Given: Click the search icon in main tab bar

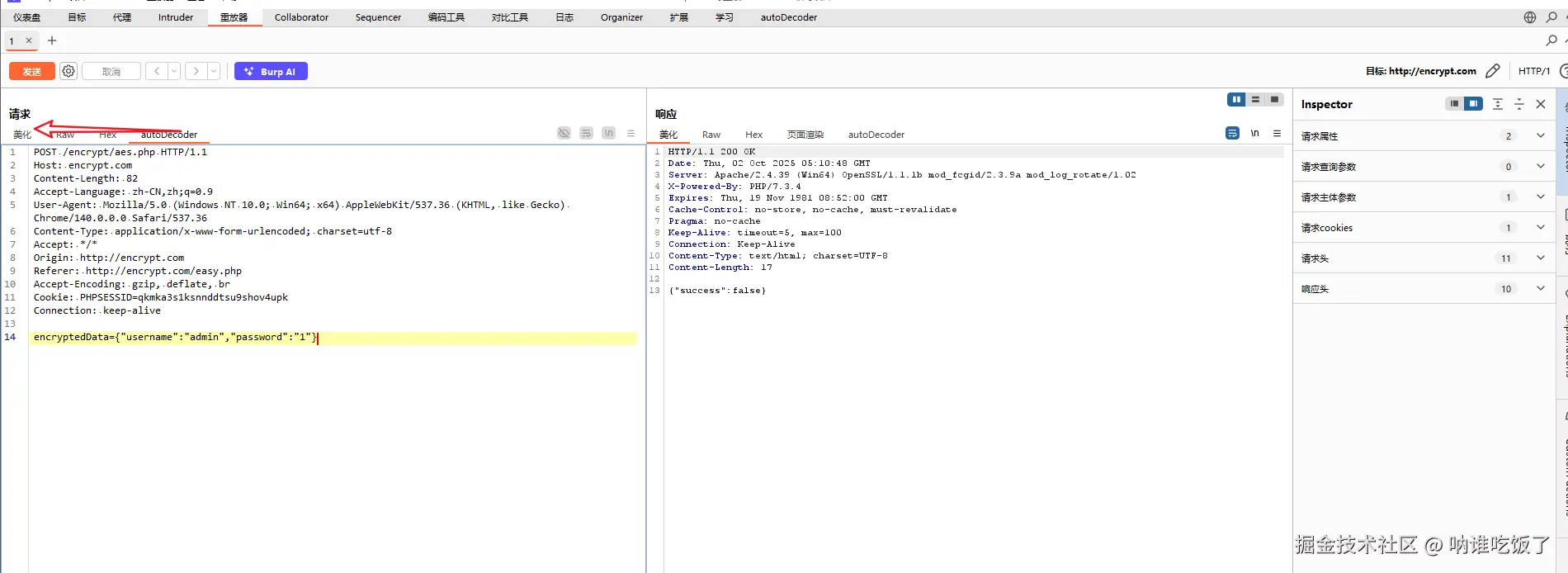Looking at the screenshot, I should click(x=1551, y=17).
